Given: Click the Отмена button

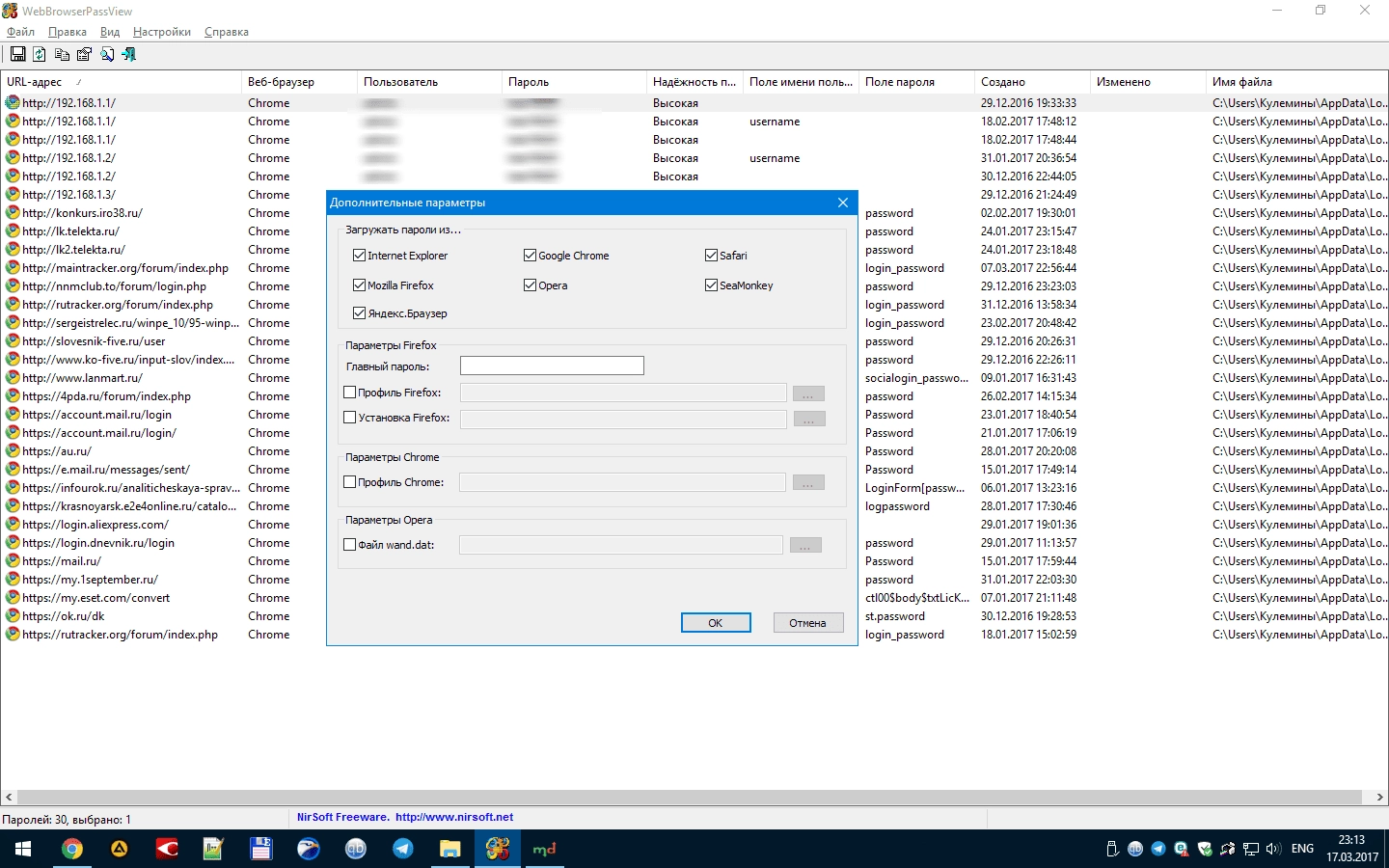Looking at the screenshot, I should [x=807, y=623].
